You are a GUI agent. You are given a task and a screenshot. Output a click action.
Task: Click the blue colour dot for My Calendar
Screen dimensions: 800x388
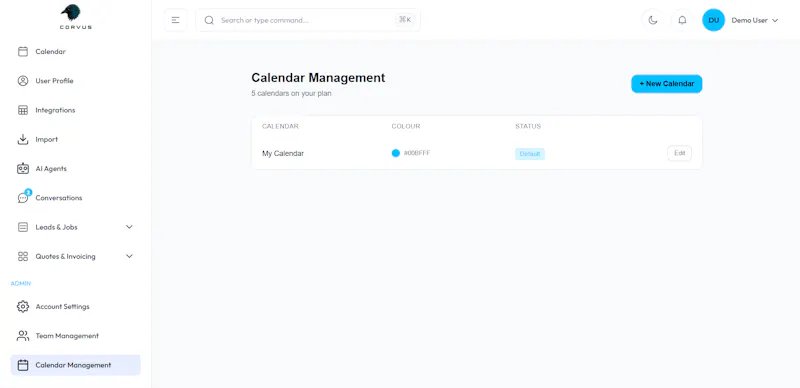pyautogui.click(x=395, y=153)
